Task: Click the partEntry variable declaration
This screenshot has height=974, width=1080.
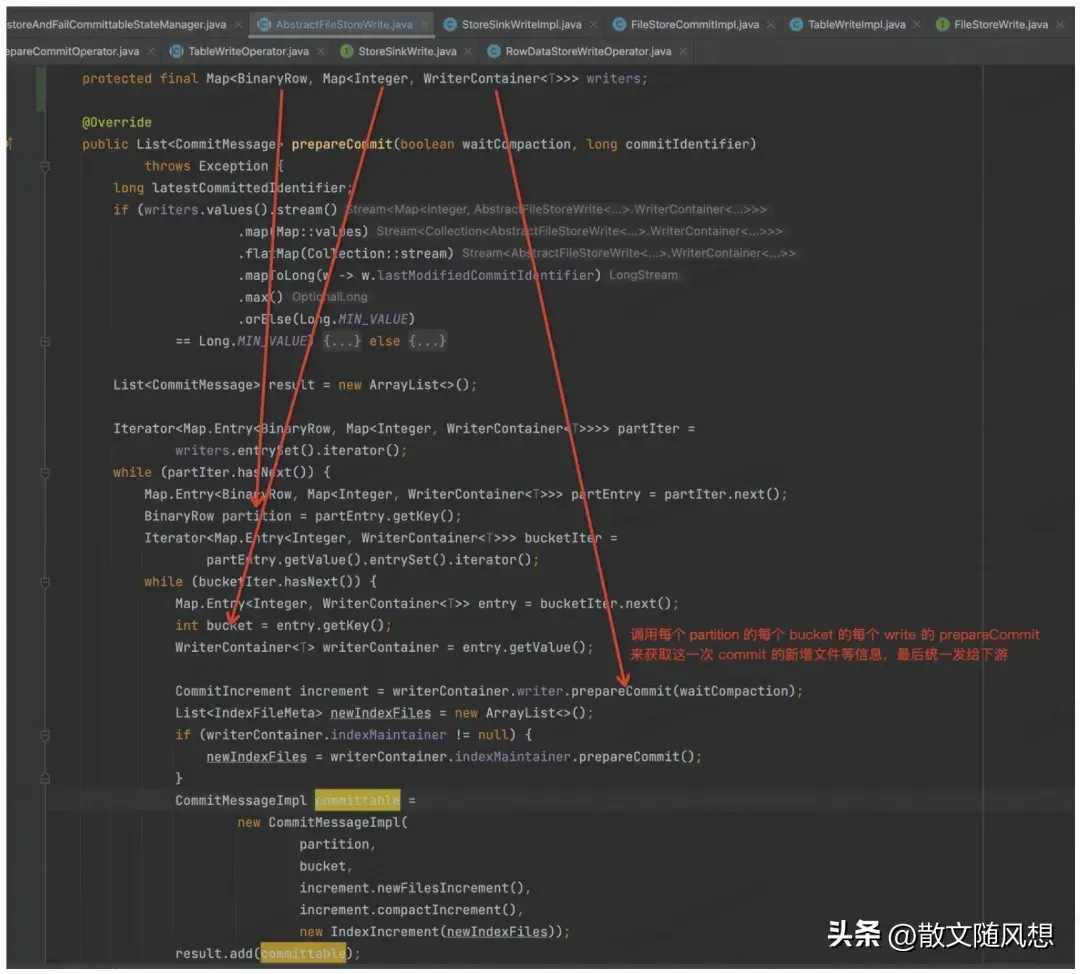Action: pyautogui.click(x=605, y=495)
